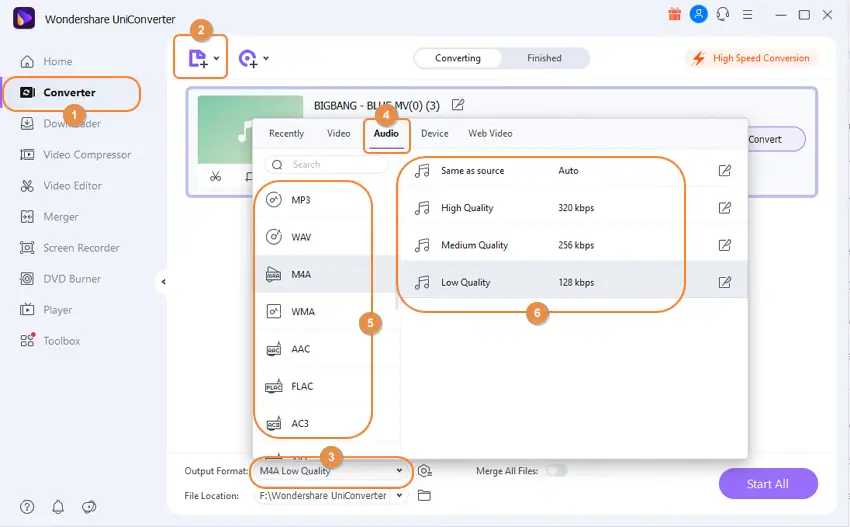The height and width of the screenshot is (527, 850).
Task: Edit the BIGBANG file name pencil icon
Action: pos(458,105)
